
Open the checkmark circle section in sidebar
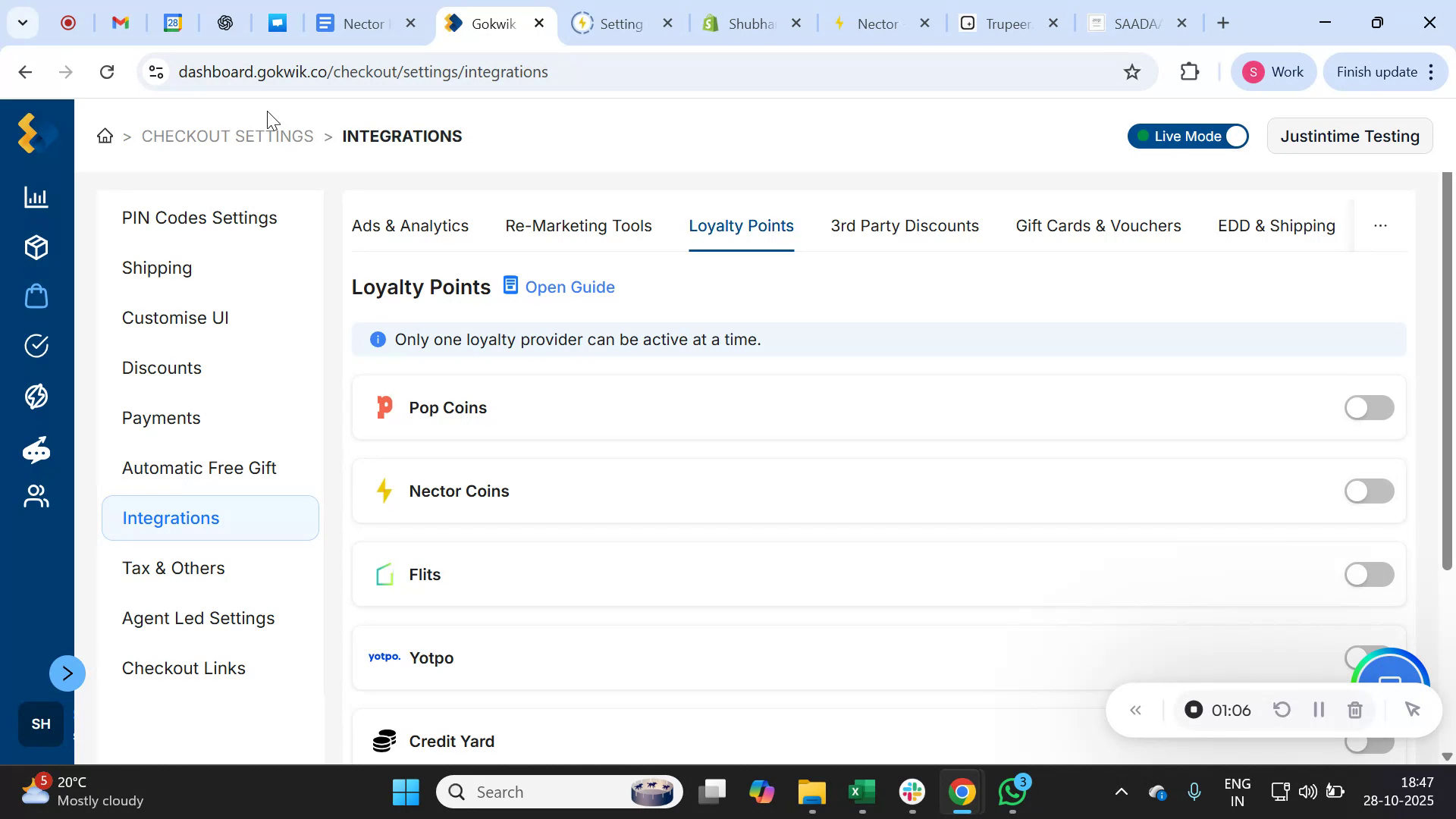point(36,346)
